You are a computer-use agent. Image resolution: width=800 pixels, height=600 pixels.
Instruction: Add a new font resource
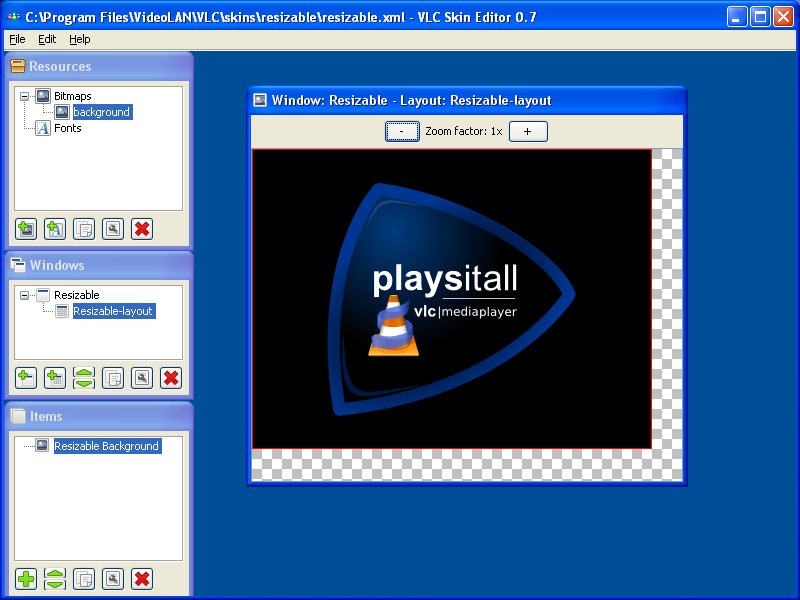(55, 229)
